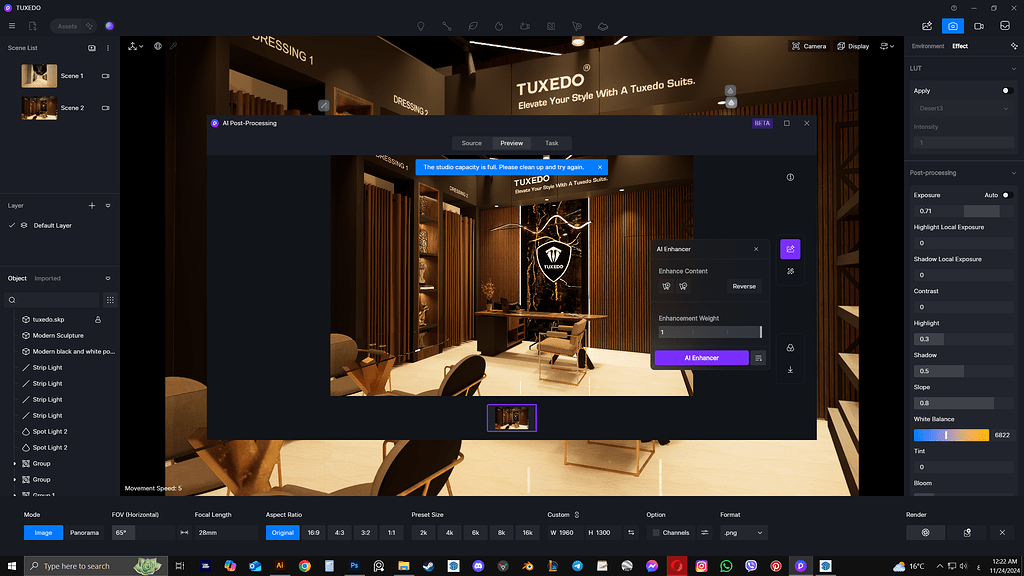Switch to the Imported tab

point(47,278)
